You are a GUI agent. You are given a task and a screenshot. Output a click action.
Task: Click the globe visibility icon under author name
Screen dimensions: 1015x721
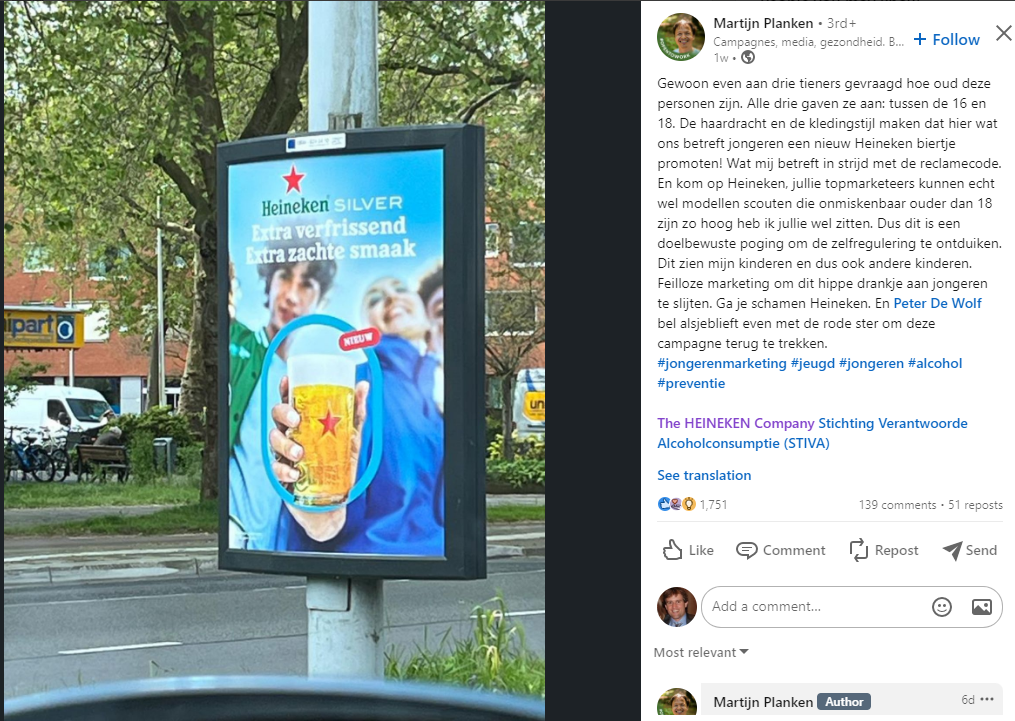tap(748, 58)
